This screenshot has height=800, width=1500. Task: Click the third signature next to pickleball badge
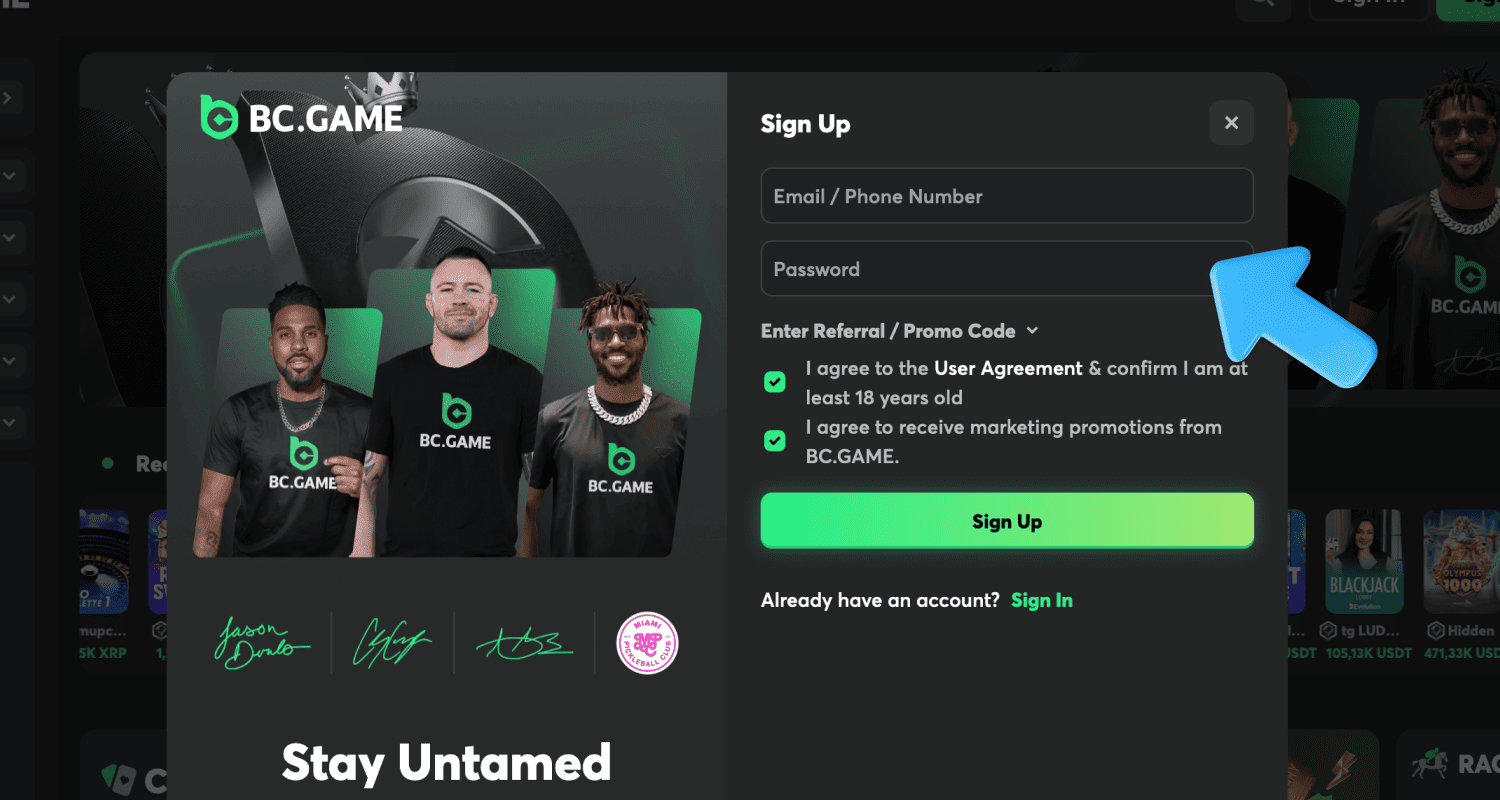(525, 643)
